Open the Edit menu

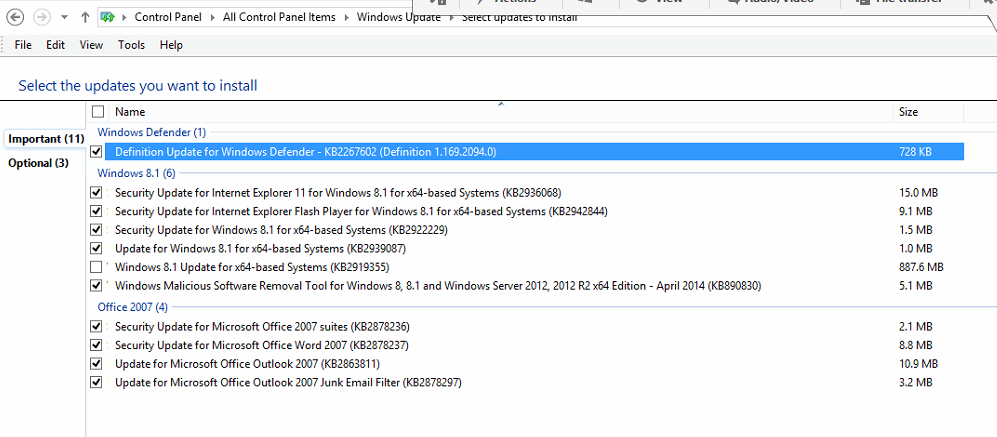click(55, 45)
